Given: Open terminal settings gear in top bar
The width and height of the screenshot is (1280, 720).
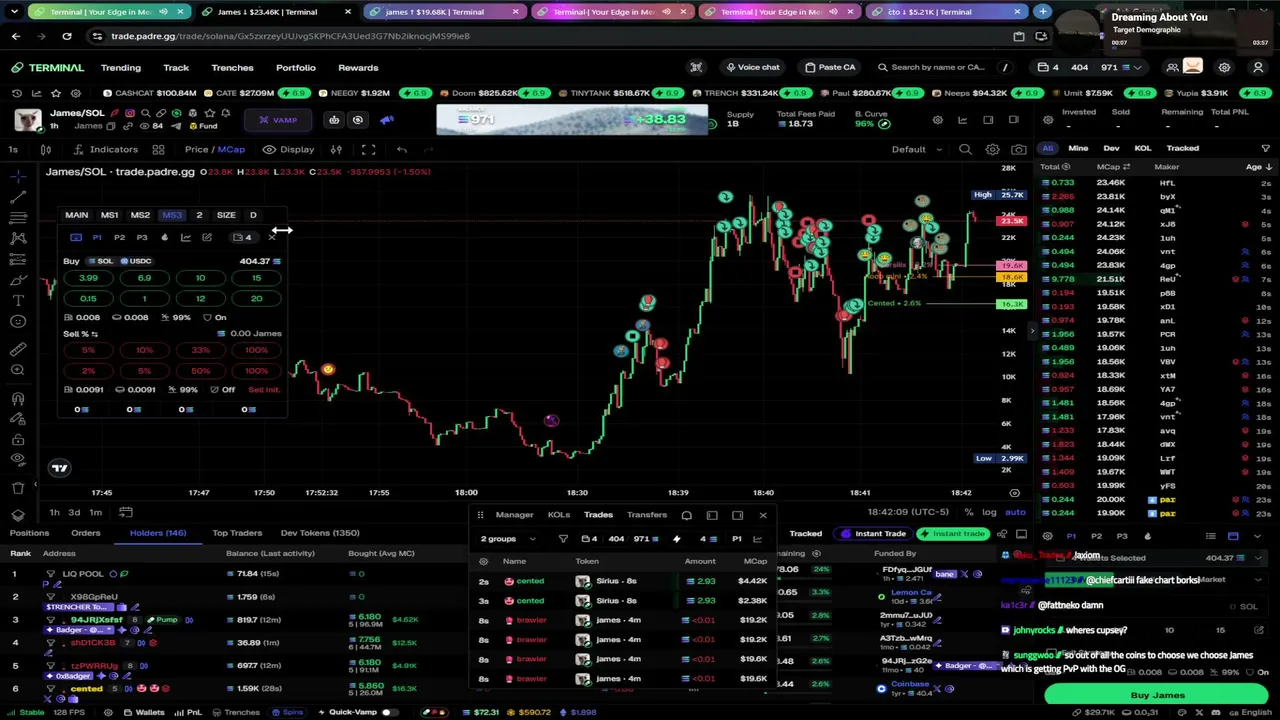Looking at the screenshot, I should pos(1224,68).
